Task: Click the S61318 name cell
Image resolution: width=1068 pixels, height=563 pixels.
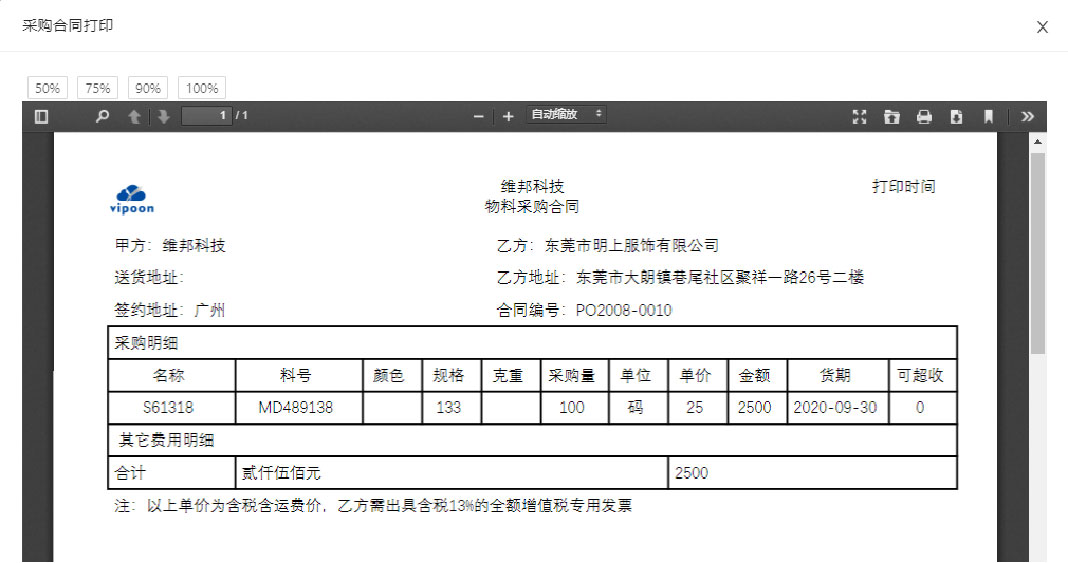Action: [172, 408]
